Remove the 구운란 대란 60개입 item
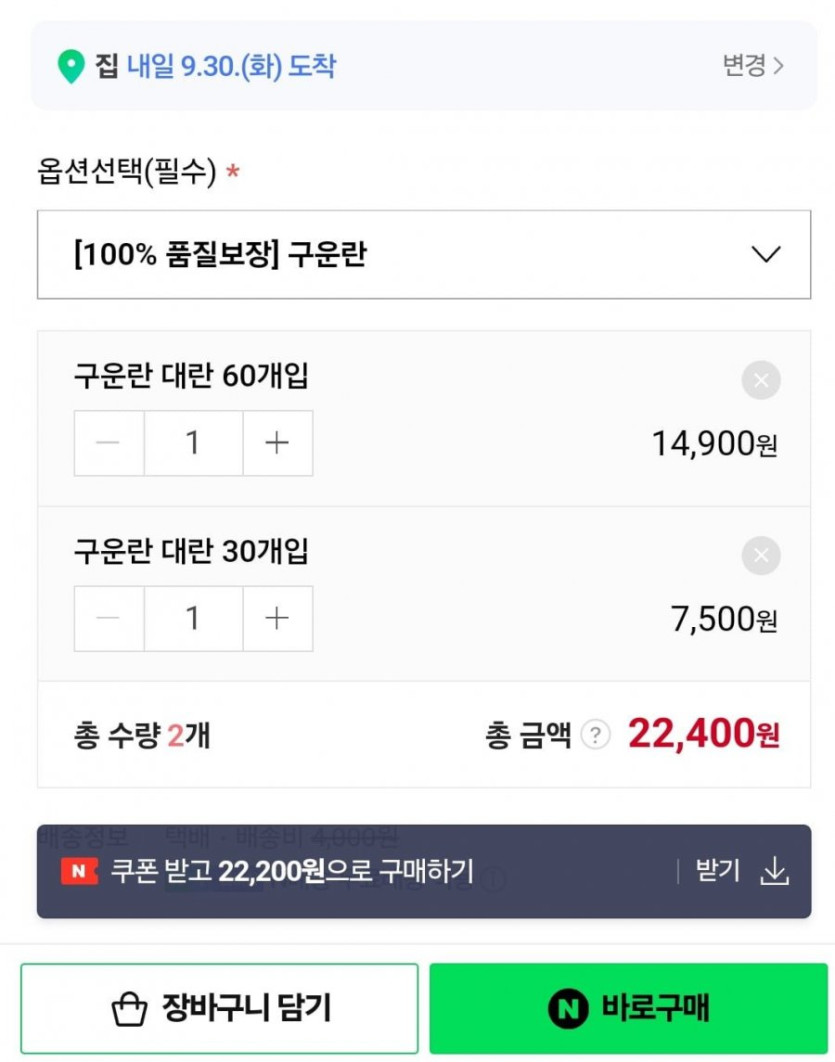835x1062 pixels. point(761,381)
